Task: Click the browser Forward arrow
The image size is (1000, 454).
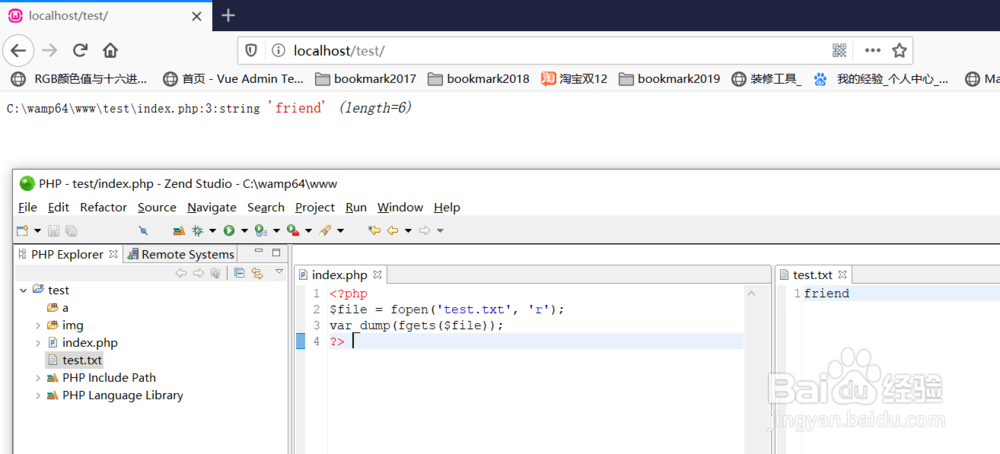Action: point(49,50)
